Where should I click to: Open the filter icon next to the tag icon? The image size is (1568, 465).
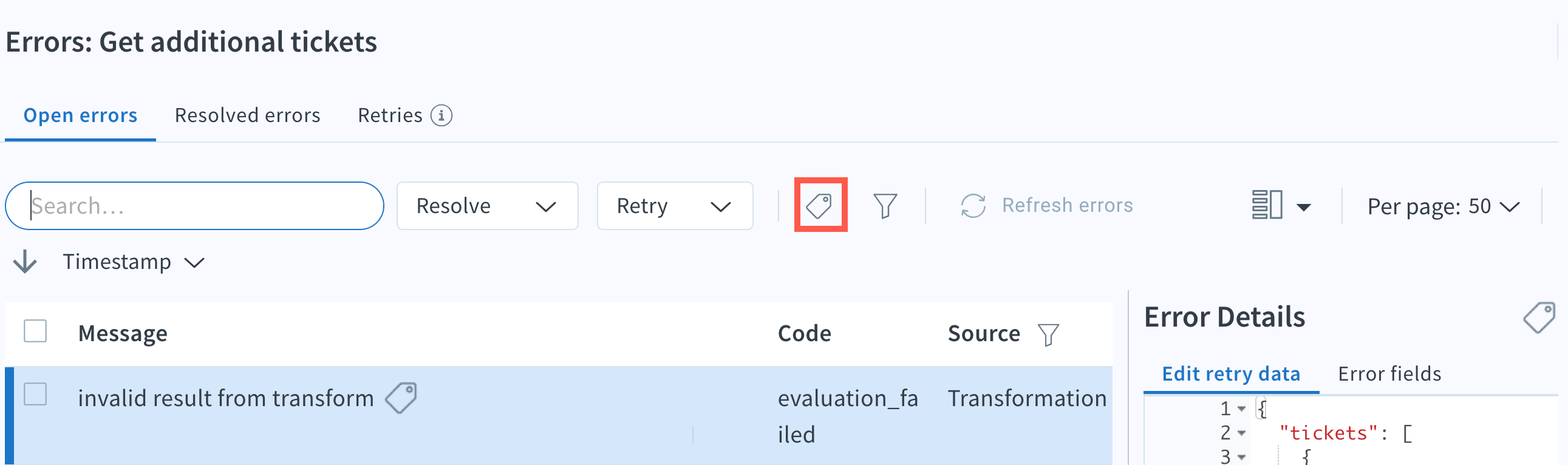885,206
